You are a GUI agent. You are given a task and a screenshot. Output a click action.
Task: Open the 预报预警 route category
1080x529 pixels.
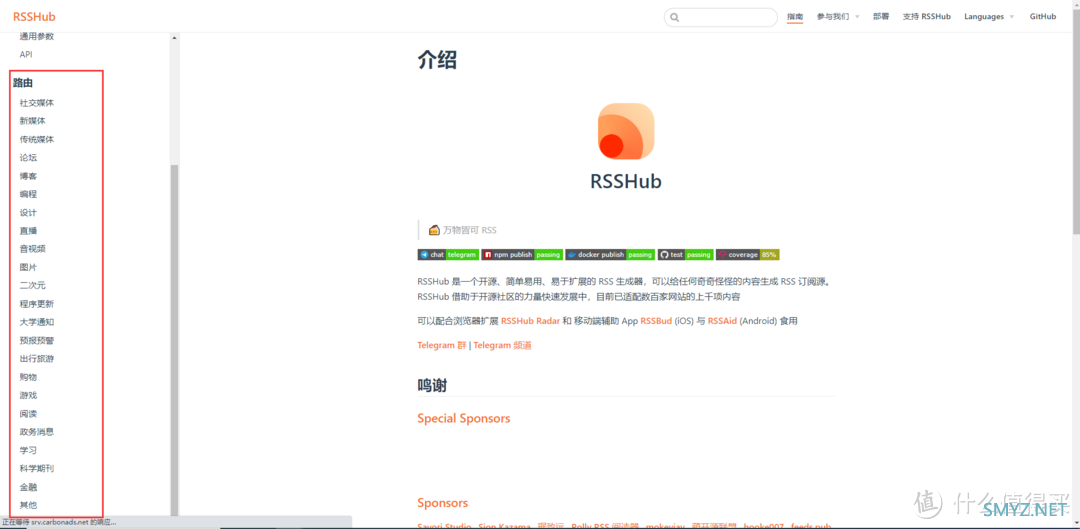(37, 340)
